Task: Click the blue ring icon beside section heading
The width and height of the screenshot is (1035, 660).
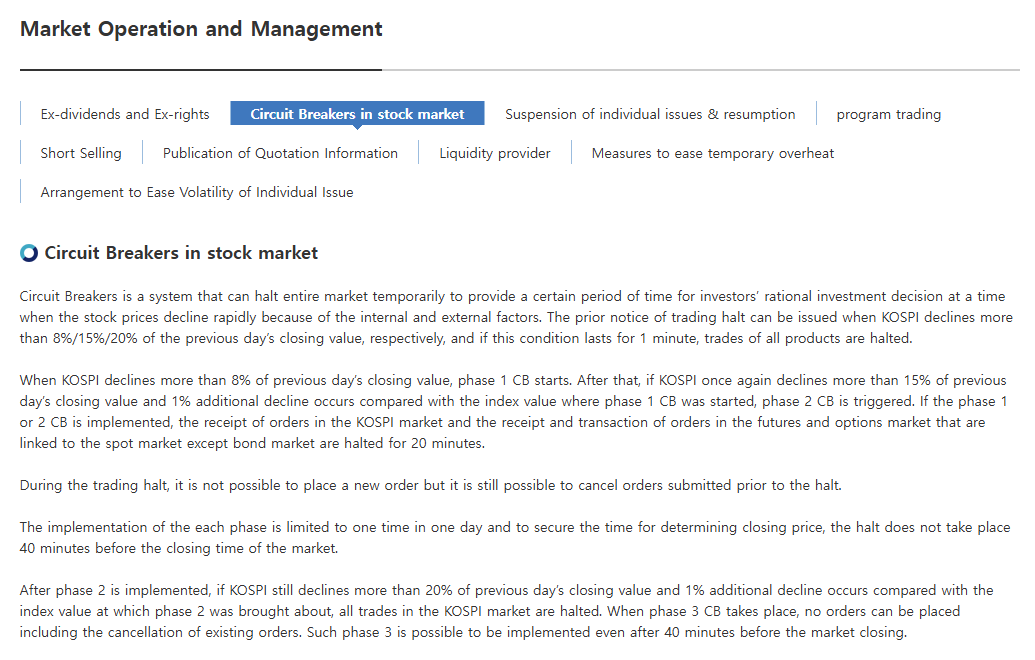Action: (x=29, y=253)
